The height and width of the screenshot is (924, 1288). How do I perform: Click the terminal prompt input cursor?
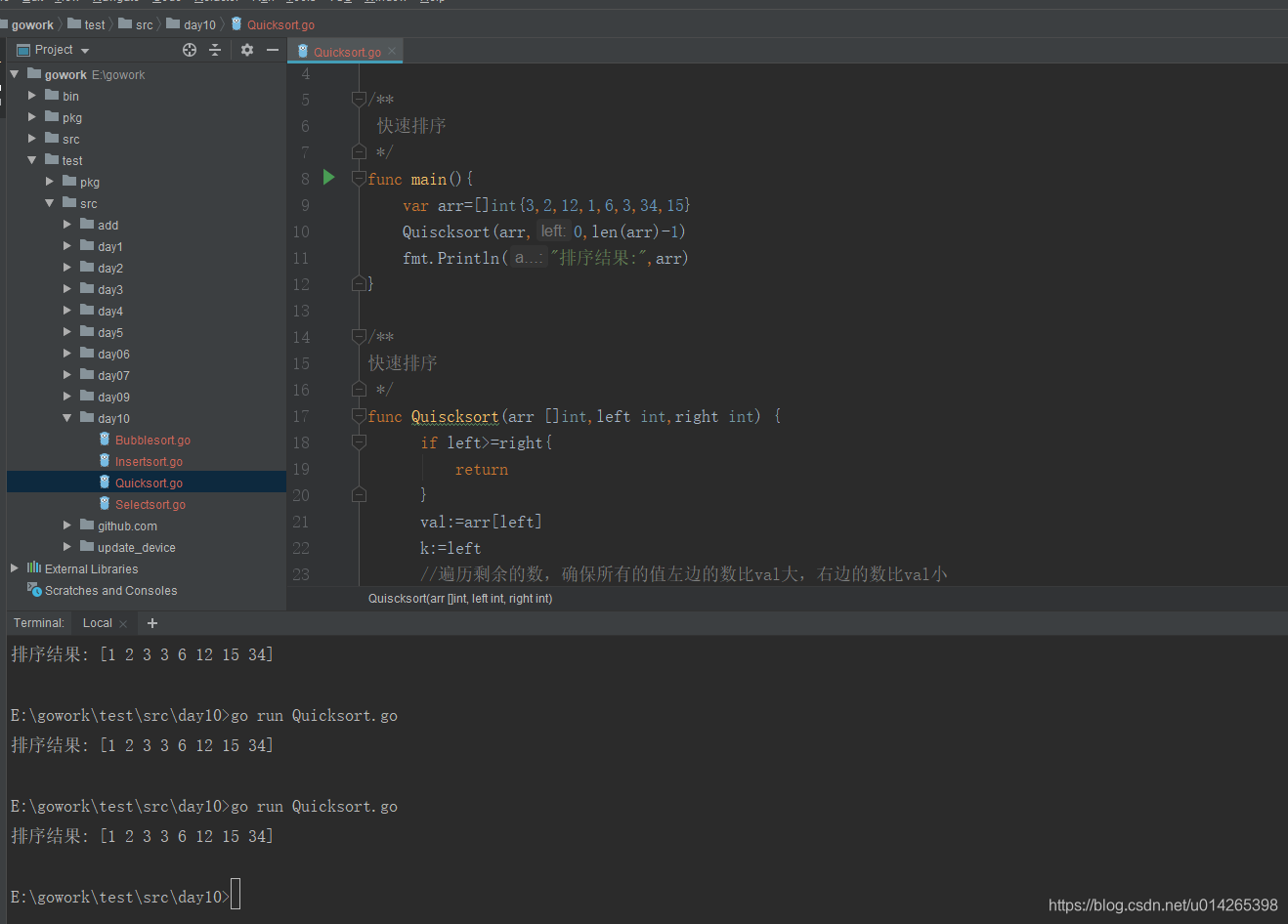(236, 896)
